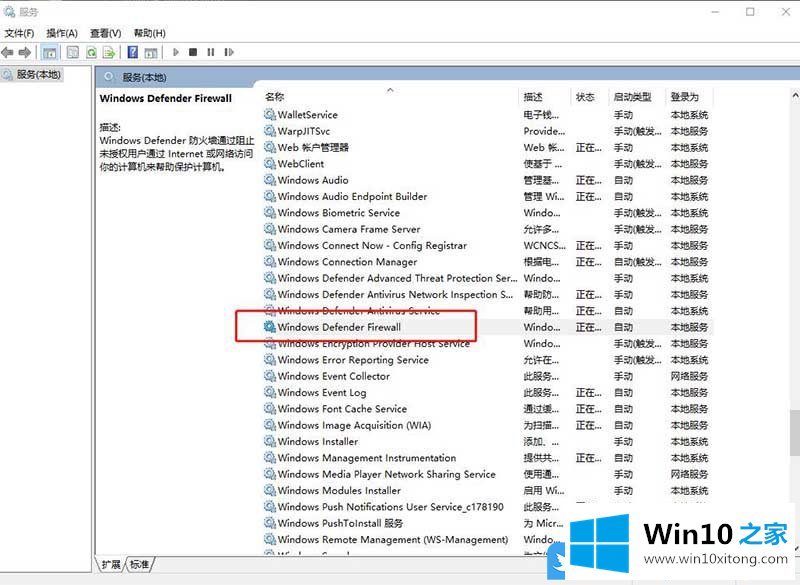The height and width of the screenshot is (585, 800).
Task: Click the 服务(本地) header in details pane
Action: 144,78
